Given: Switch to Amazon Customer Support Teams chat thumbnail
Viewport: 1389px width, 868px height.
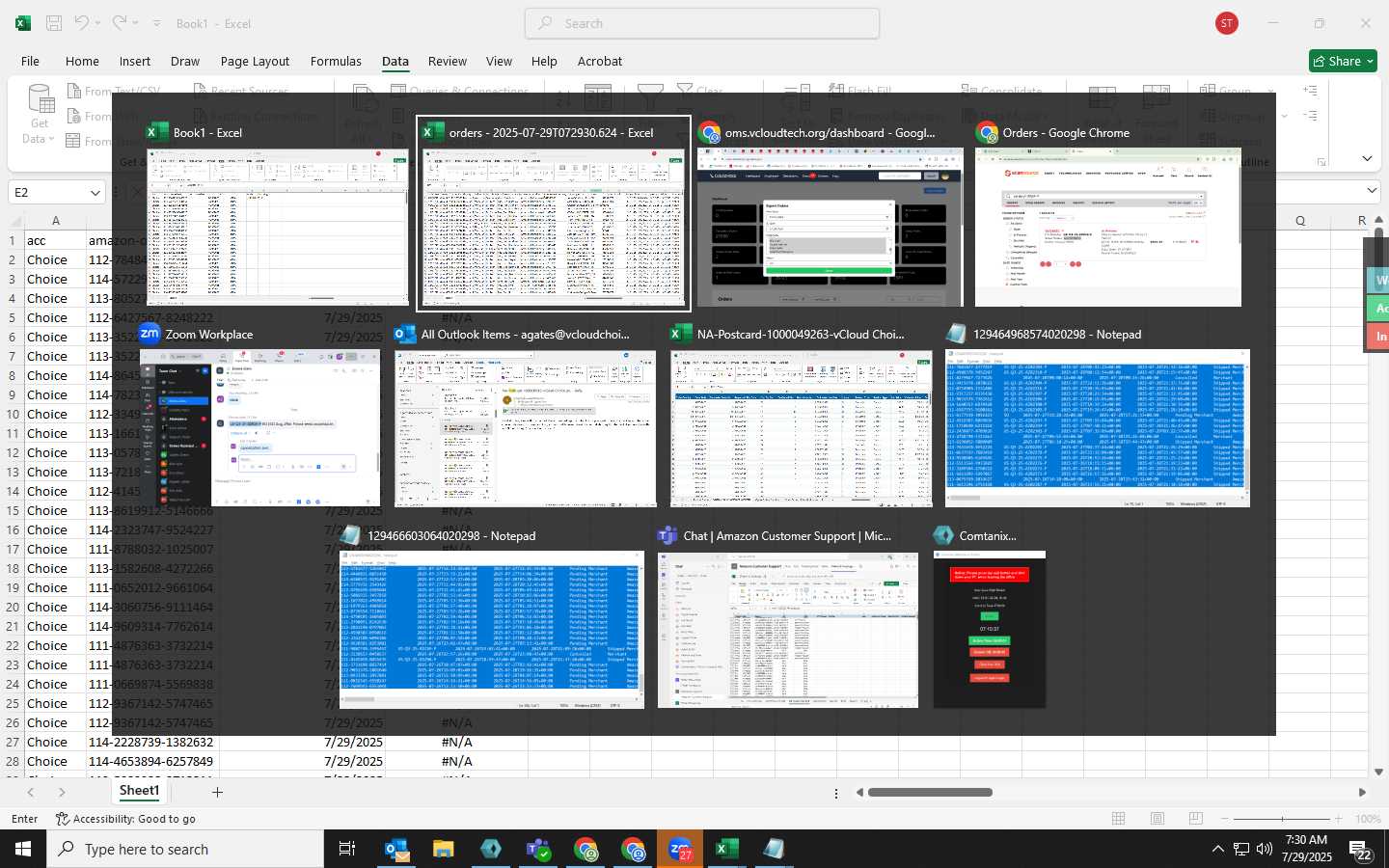Looking at the screenshot, I should (x=788, y=617).
